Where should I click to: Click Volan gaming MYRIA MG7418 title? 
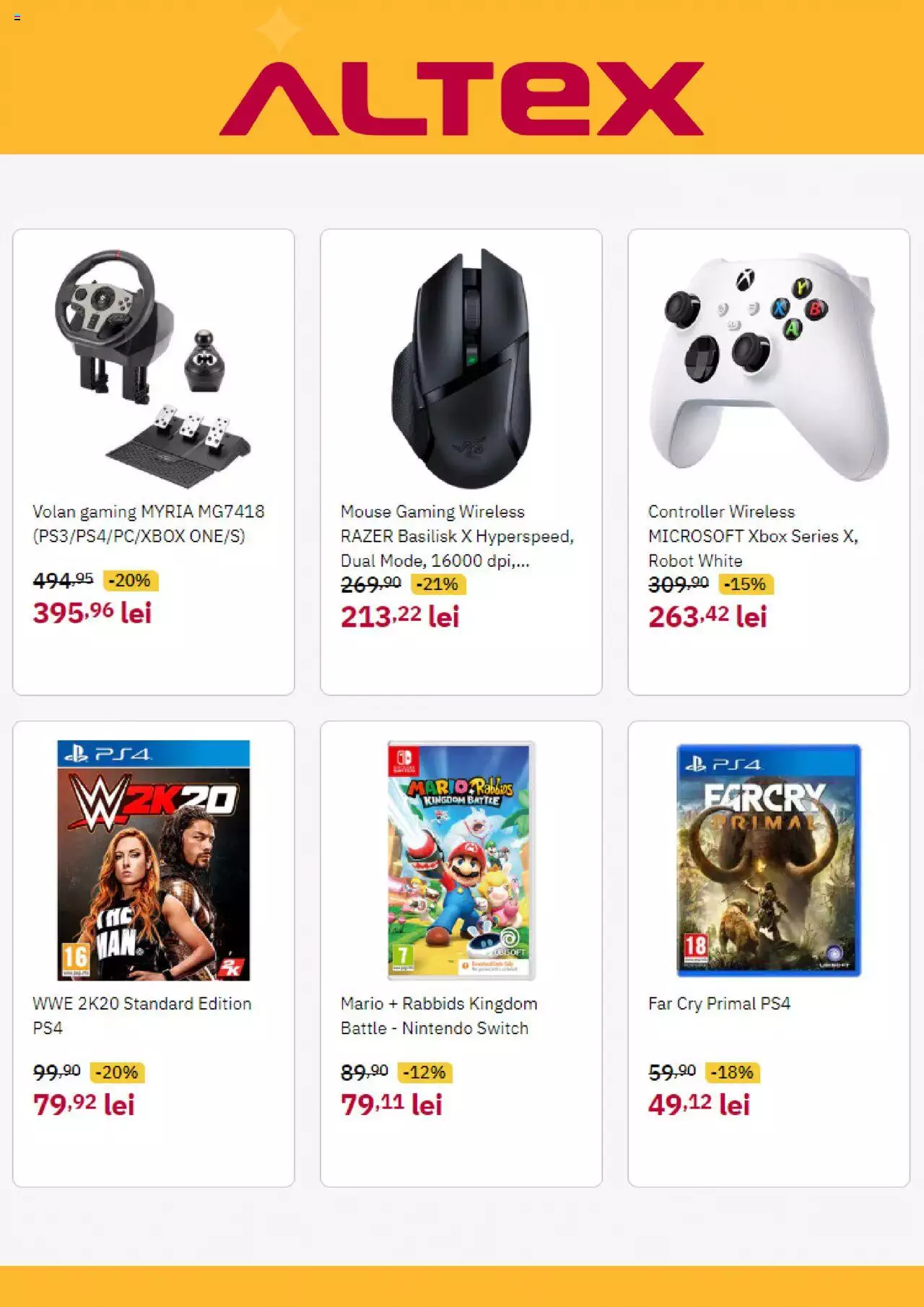pos(149,524)
